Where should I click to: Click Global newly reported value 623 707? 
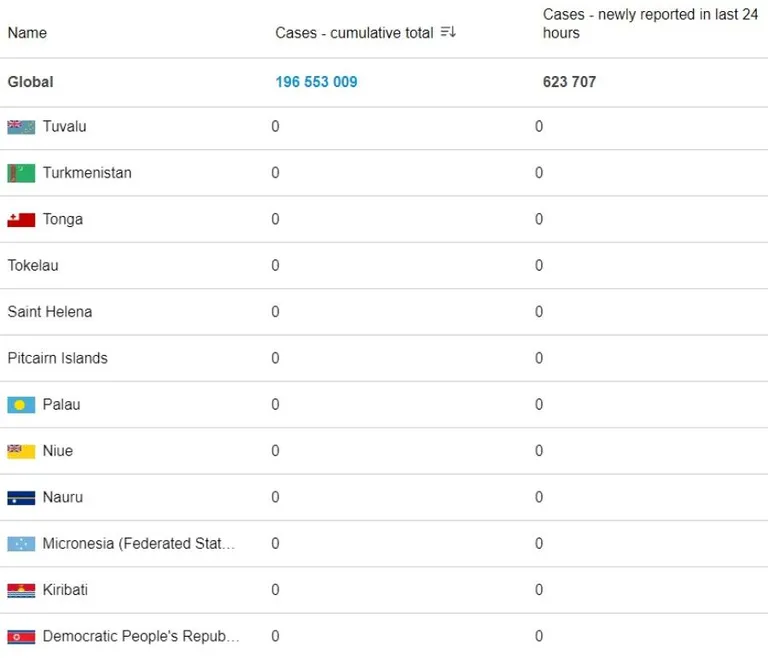pyautogui.click(x=569, y=82)
